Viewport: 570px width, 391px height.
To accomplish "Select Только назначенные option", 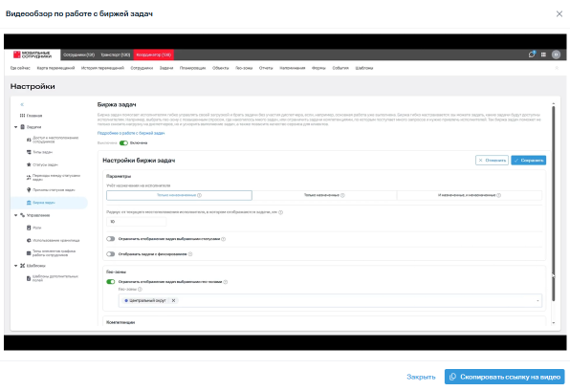I will [x=324, y=195].
